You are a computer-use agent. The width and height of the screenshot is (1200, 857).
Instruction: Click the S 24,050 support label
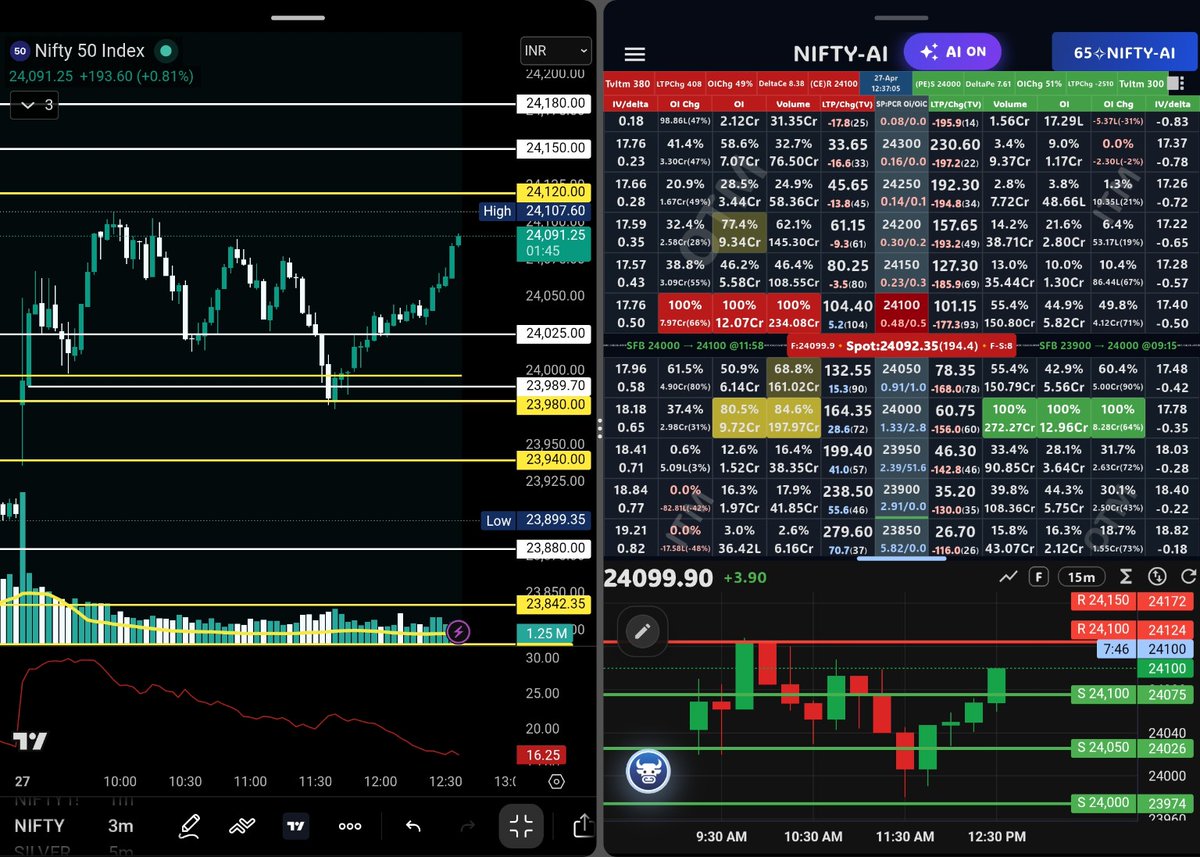click(x=1102, y=747)
